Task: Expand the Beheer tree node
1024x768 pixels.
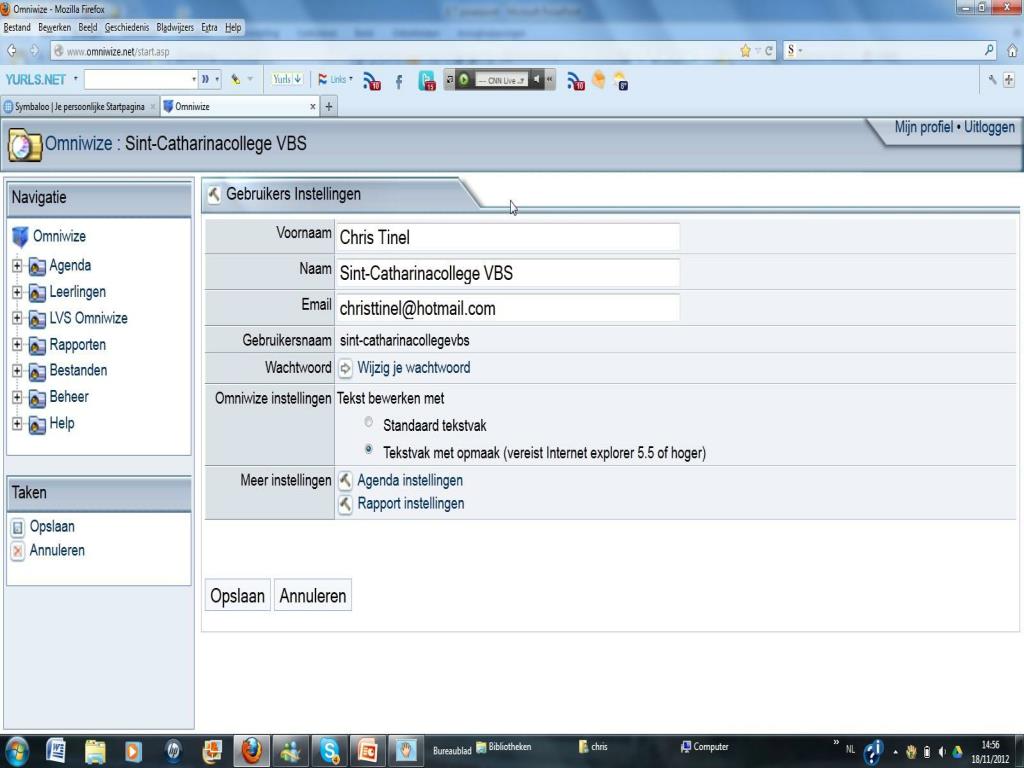Action: pos(17,397)
